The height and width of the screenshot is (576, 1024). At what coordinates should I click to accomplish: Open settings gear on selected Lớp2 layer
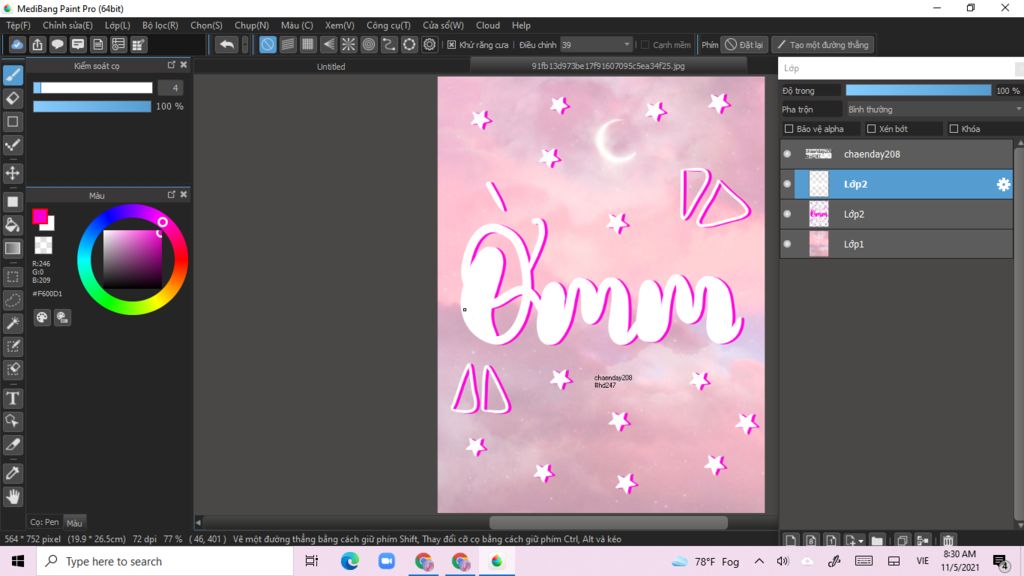[x=1003, y=184]
